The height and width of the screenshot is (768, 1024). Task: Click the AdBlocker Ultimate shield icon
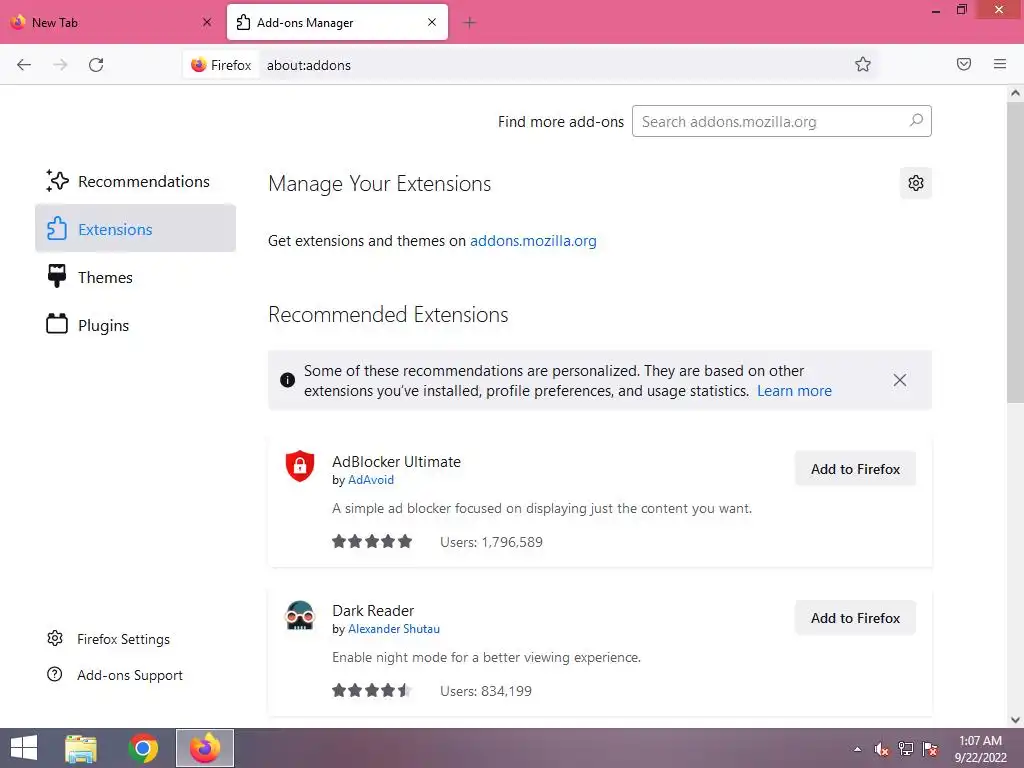pos(300,466)
